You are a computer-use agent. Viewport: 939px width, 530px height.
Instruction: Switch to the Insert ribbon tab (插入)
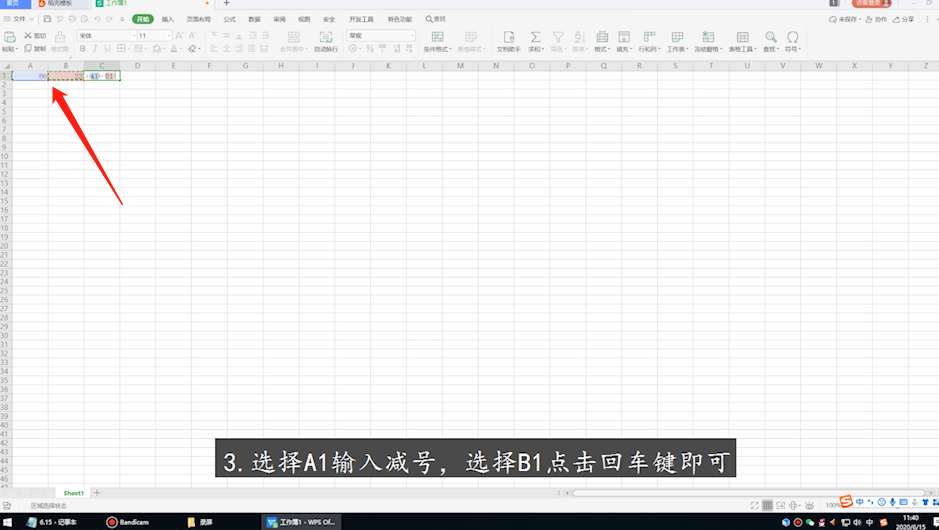(168, 19)
